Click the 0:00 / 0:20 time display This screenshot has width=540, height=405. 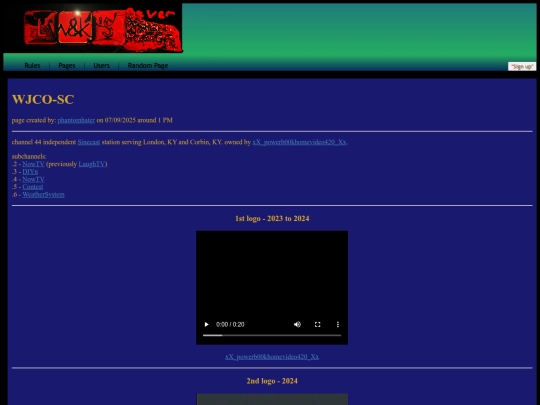[x=230, y=324]
